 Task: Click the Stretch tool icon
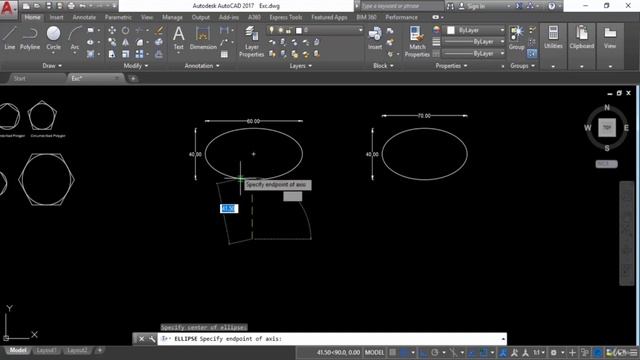tap(112, 54)
